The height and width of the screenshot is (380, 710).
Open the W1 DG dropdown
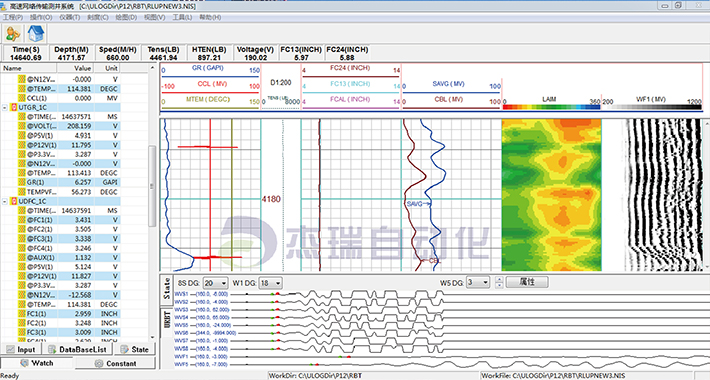pyautogui.click(x=270, y=283)
